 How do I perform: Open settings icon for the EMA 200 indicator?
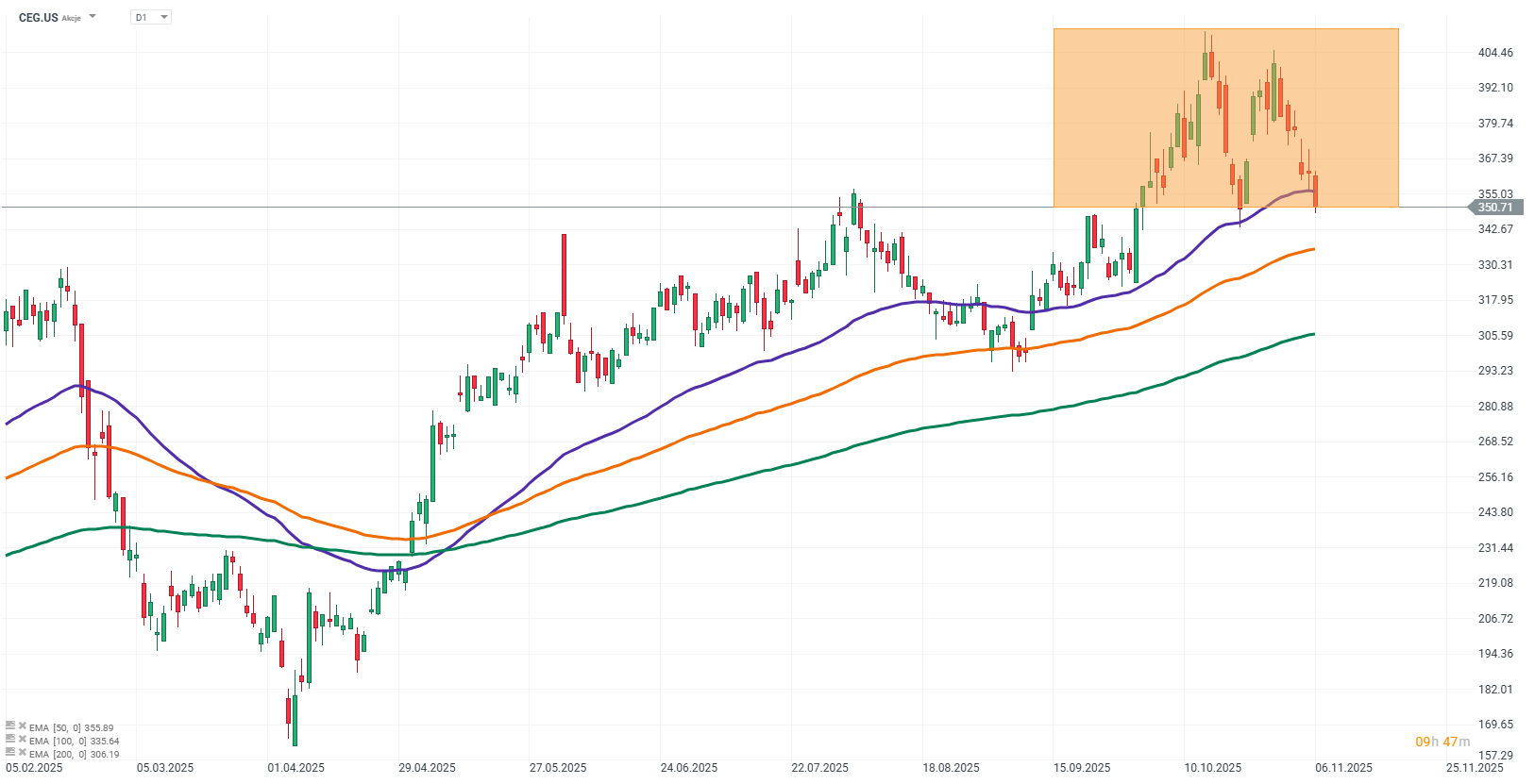coord(10,752)
